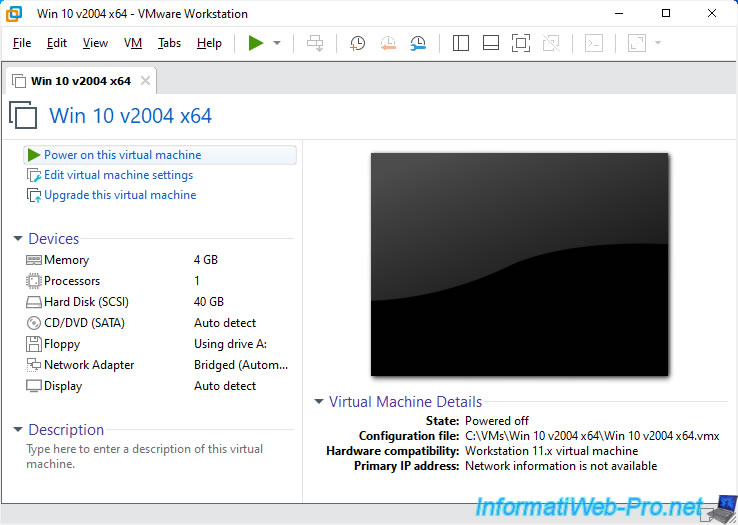This screenshot has width=738, height=525.
Task: Click the Network Adapter icon
Action: click(x=34, y=365)
